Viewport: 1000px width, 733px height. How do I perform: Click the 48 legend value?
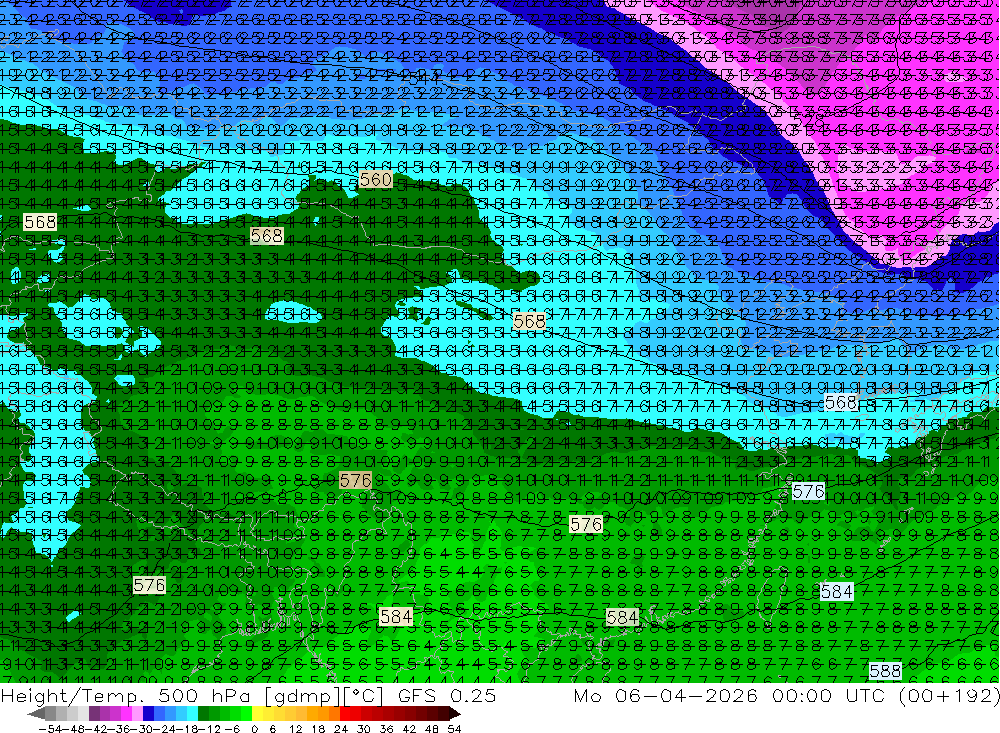pyautogui.click(x=432, y=729)
